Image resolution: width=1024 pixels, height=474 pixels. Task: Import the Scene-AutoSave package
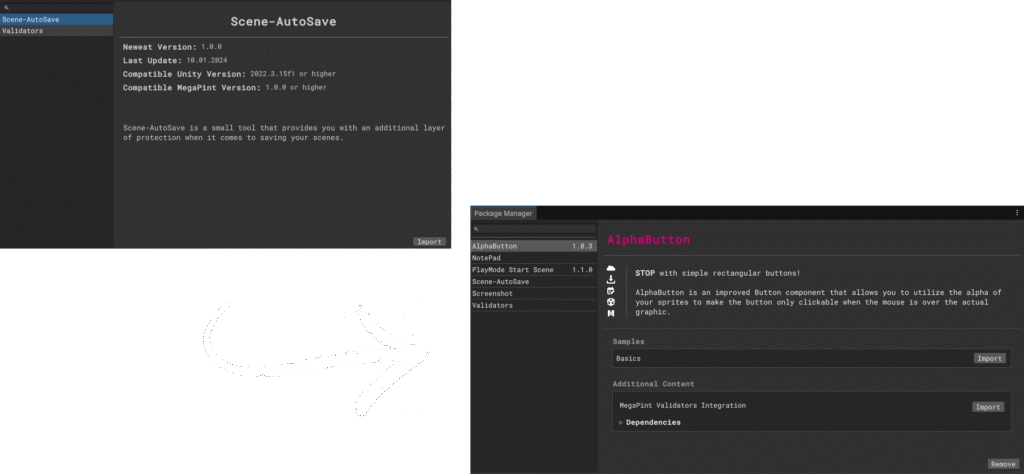[x=429, y=241]
